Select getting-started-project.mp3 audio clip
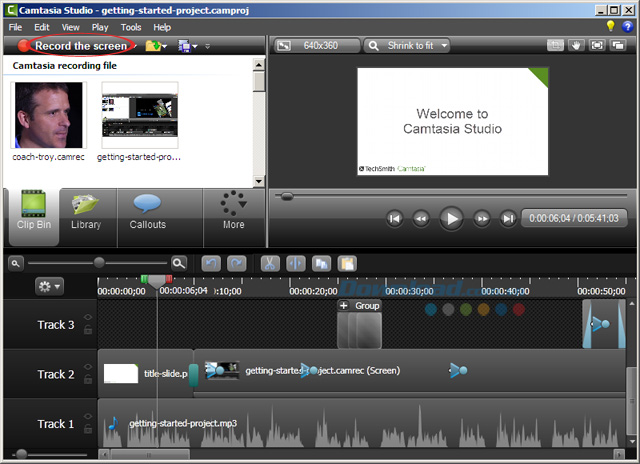The width and height of the screenshot is (640, 464). tap(362, 424)
